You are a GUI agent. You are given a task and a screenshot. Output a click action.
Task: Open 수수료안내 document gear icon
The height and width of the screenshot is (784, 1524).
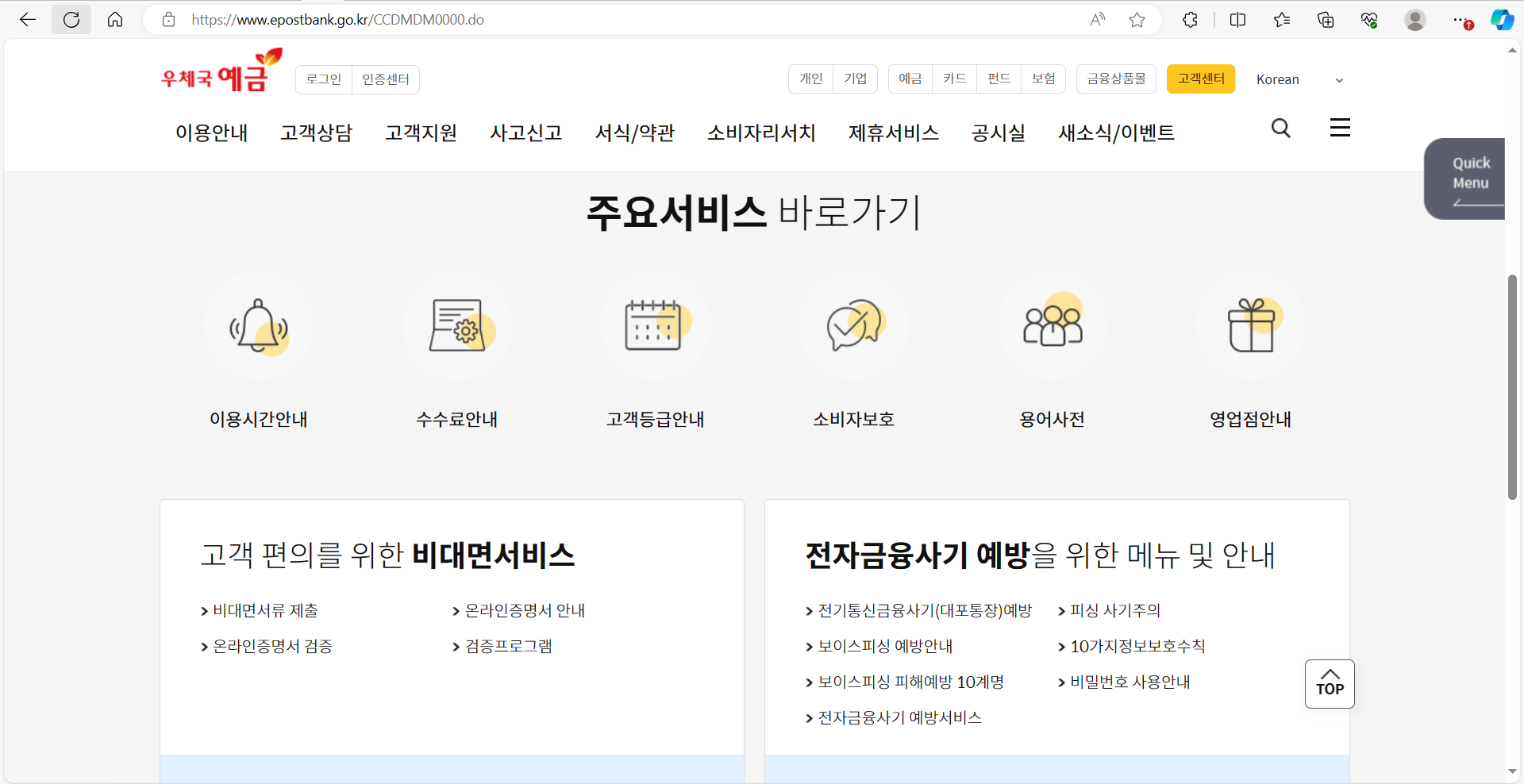(457, 325)
